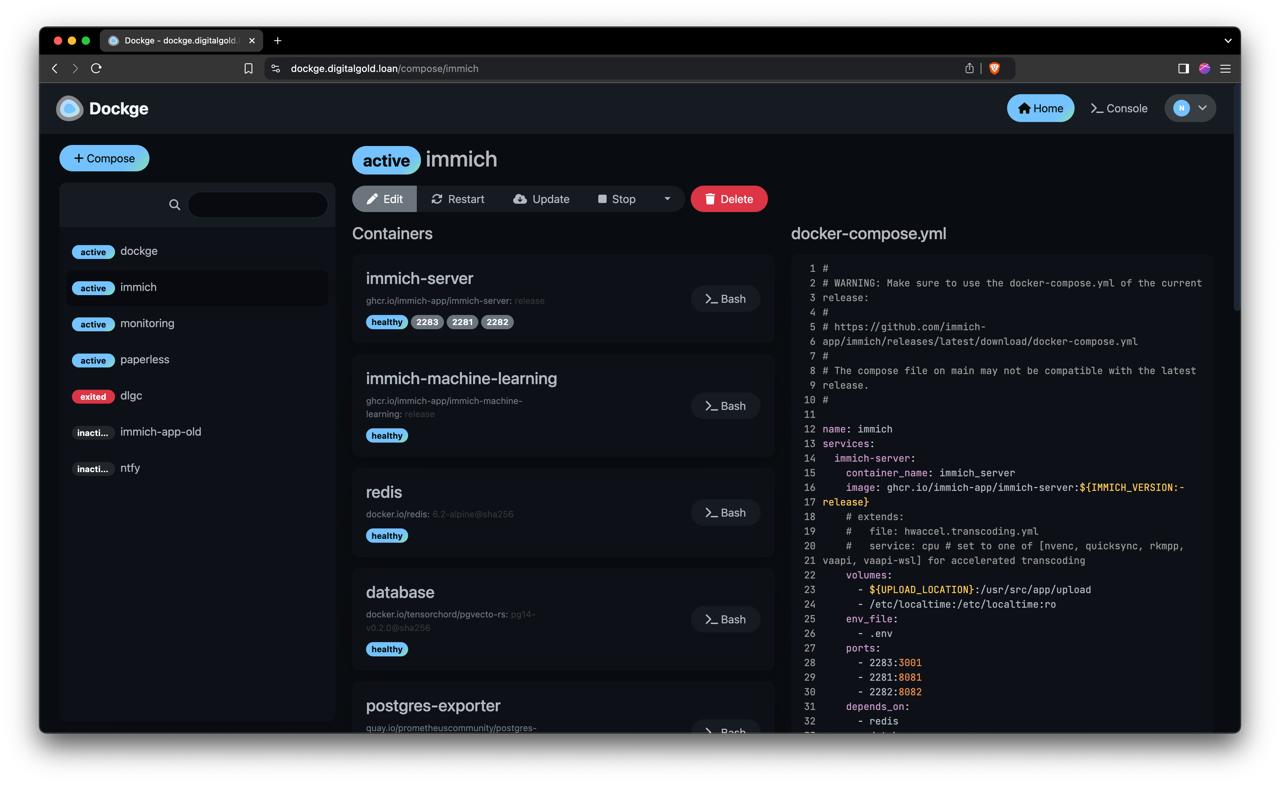Screen dimensions: 1280x785
Task: Open the exited dlgc stack
Action: tap(197, 395)
